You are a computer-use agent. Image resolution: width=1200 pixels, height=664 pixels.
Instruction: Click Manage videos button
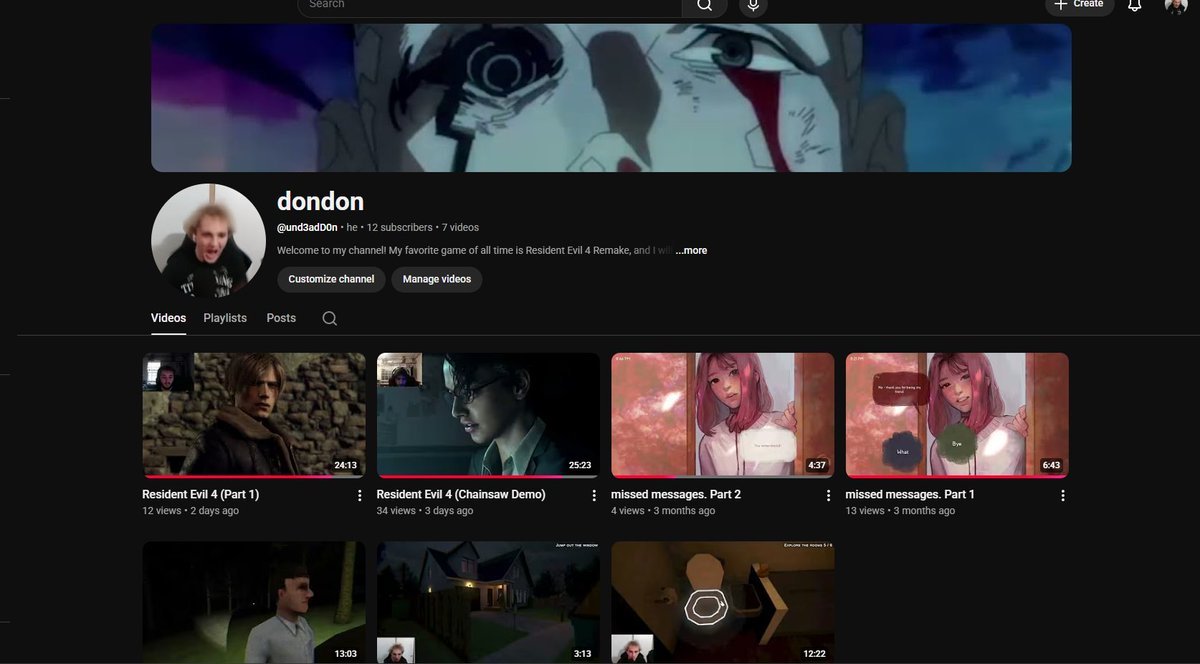(437, 279)
